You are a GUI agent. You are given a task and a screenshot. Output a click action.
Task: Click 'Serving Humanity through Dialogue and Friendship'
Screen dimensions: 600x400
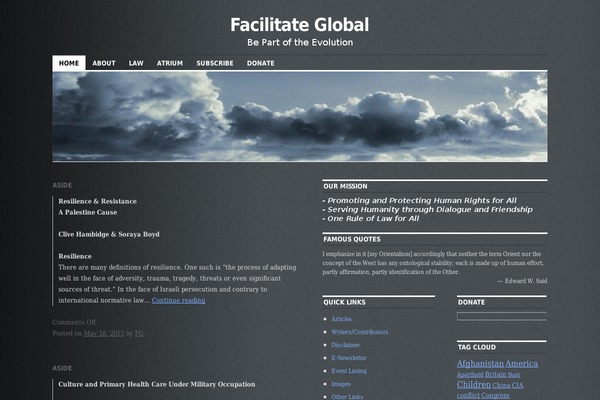click(430, 209)
